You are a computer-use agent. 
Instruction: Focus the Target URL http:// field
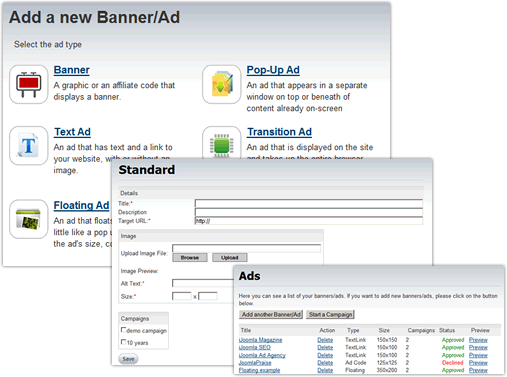pyautogui.click(x=309, y=221)
